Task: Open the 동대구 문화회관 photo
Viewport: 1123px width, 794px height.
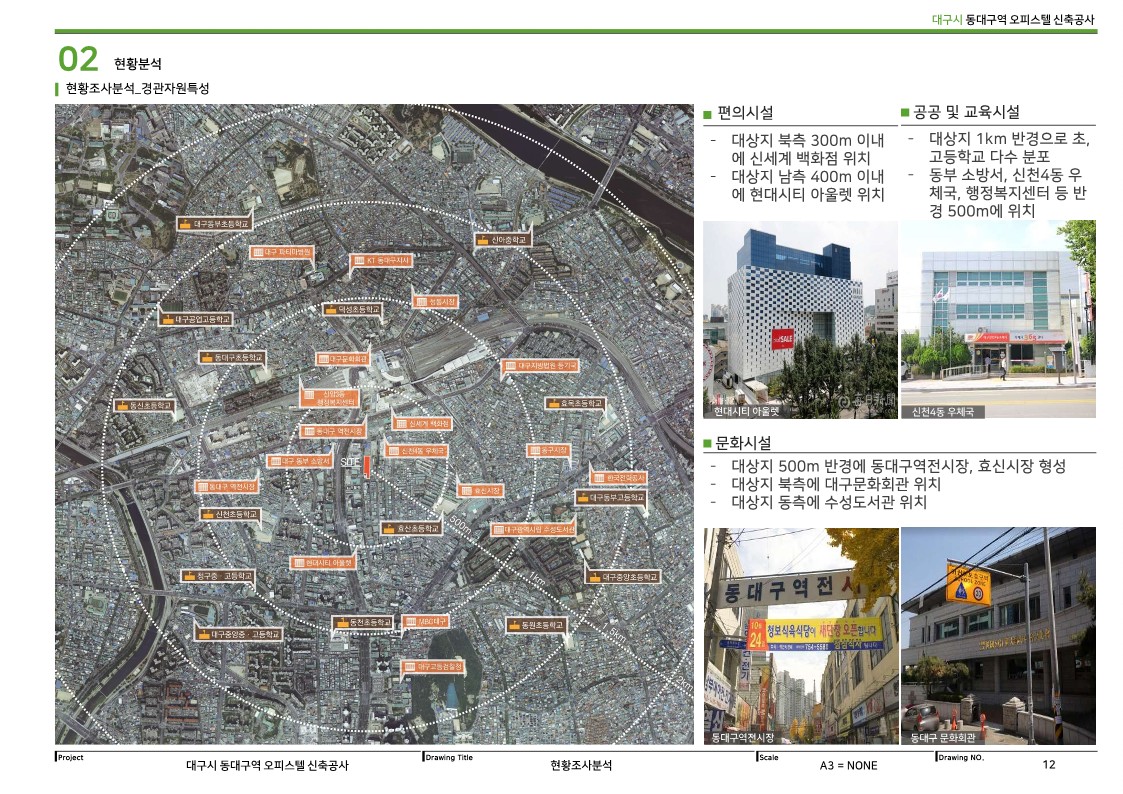Action: click(998, 636)
